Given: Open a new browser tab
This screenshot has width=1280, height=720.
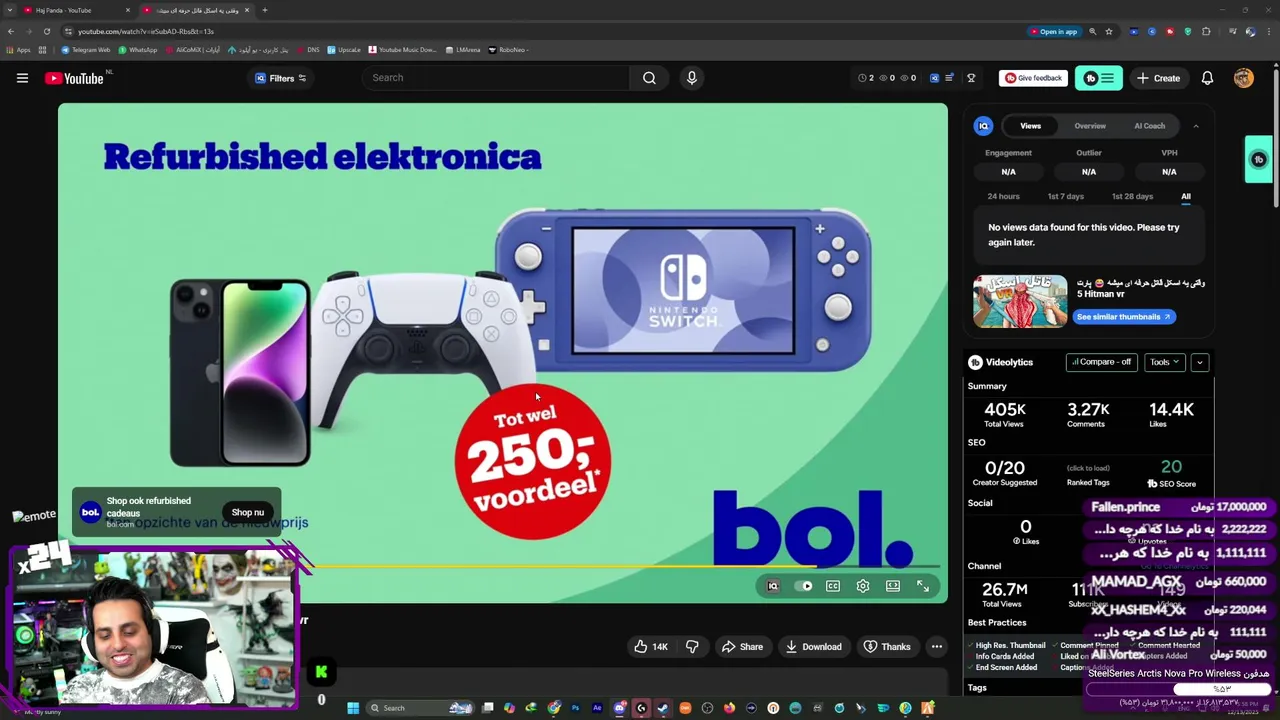Looking at the screenshot, I should [x=264, y=10].
